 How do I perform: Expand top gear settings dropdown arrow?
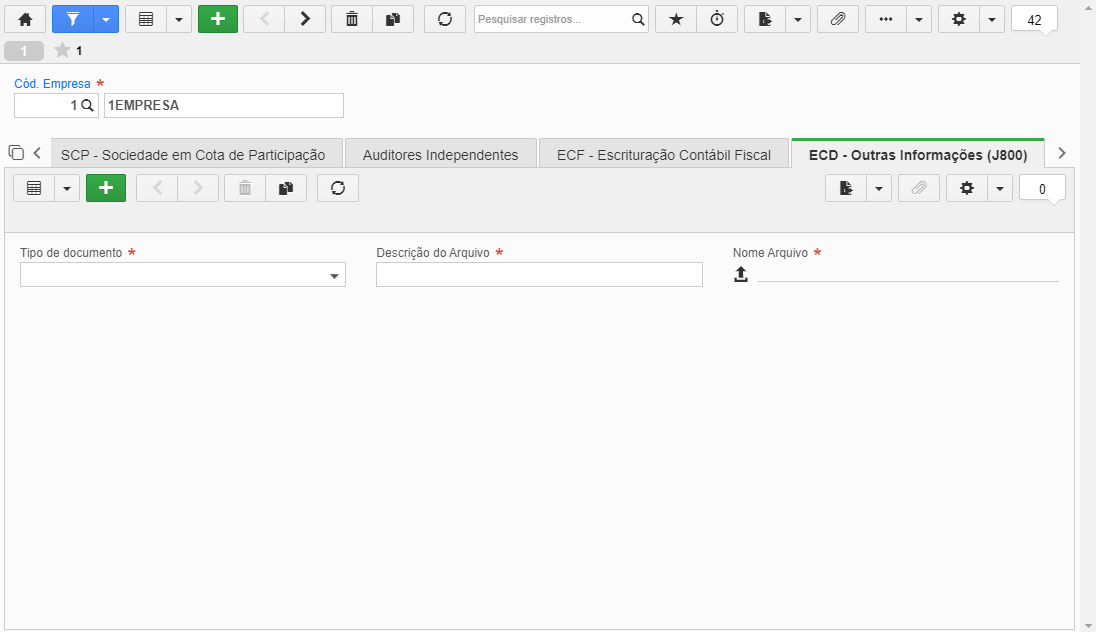tap(992, 20)
